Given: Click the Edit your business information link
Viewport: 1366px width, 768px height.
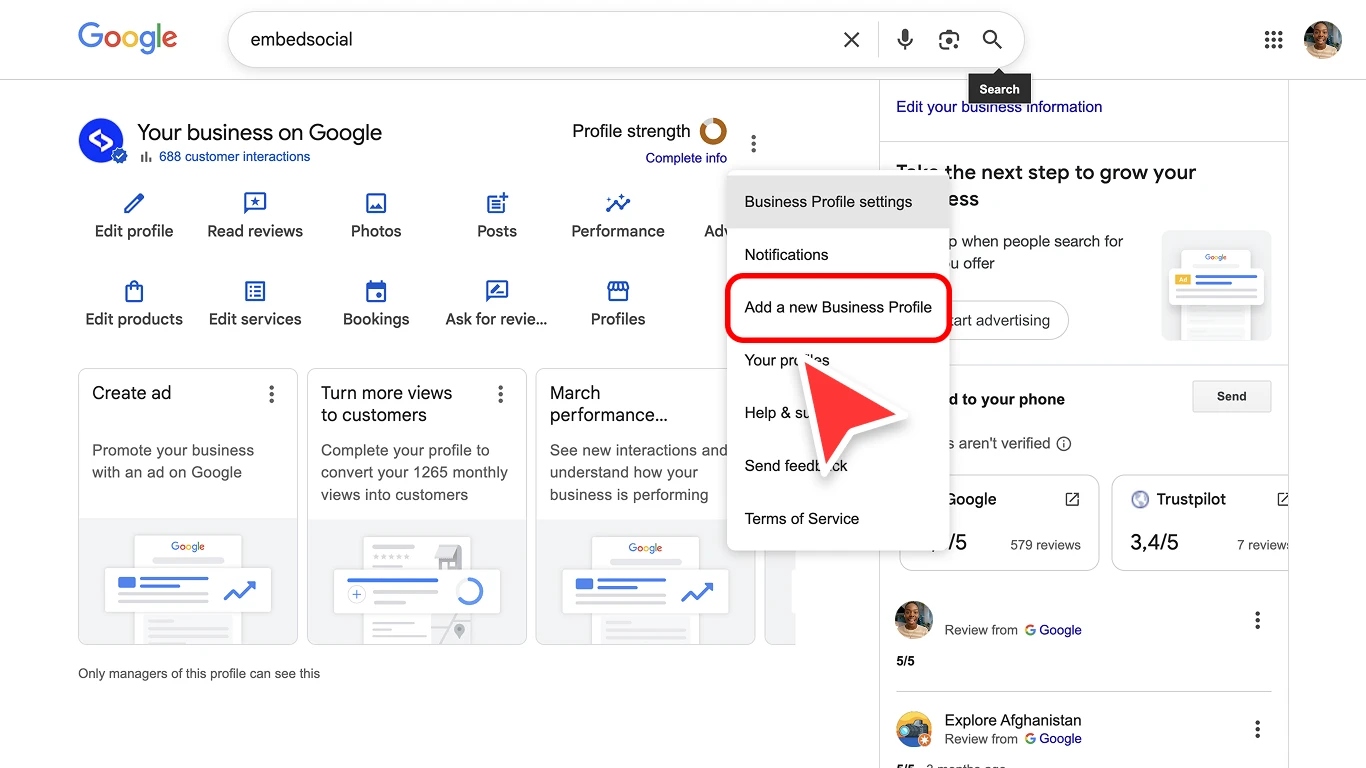Looking at the screenshot, I should 998,106.
